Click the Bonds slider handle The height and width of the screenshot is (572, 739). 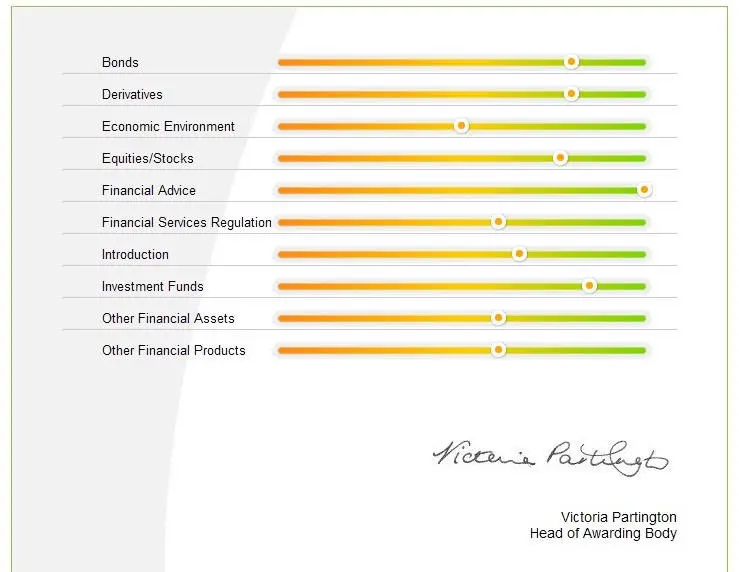click(x=571, y=62)
